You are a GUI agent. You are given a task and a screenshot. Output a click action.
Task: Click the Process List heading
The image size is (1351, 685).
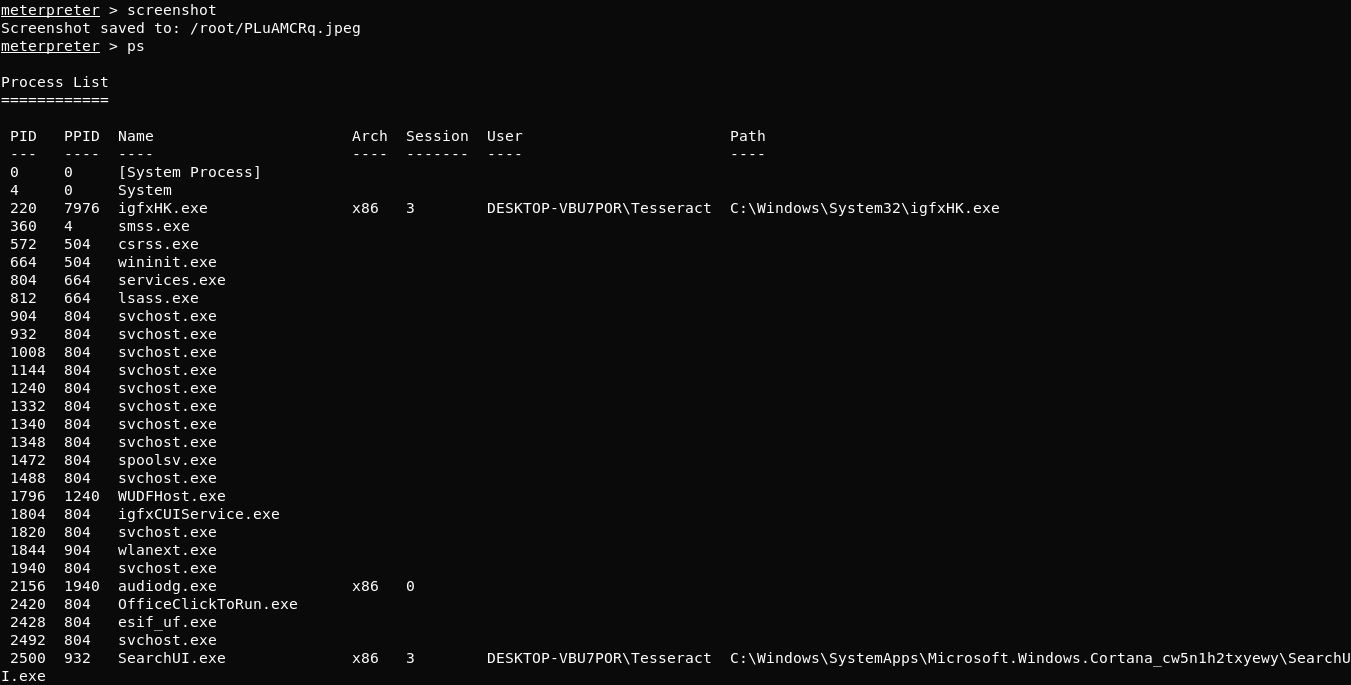(55, 82)
